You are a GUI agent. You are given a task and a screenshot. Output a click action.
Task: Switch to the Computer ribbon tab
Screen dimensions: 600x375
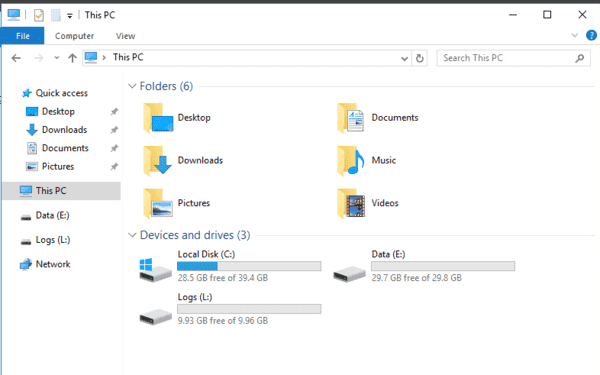[74, 36]
